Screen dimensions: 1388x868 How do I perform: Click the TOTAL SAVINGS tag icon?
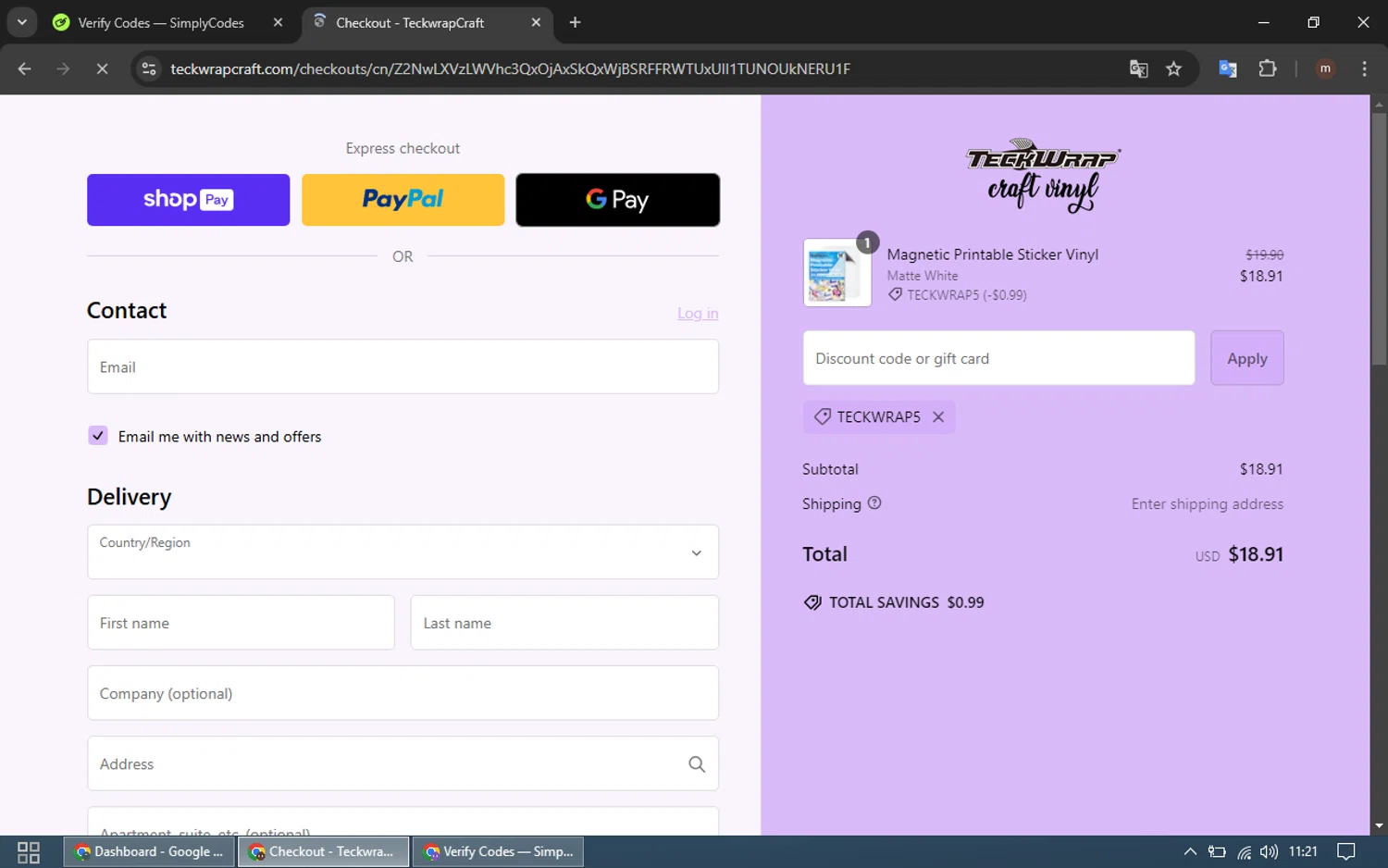(x=812, y=602)
